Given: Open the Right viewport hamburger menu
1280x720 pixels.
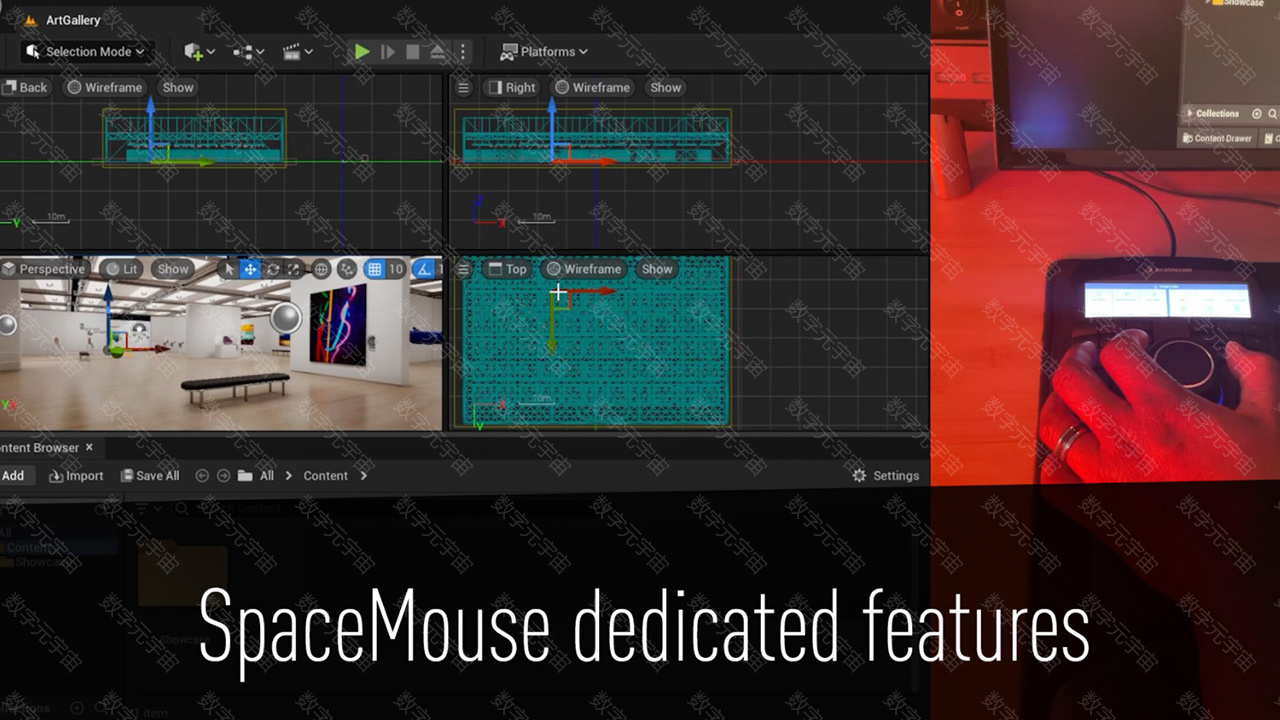Looking at the screenshot, I should click(463, 88).
